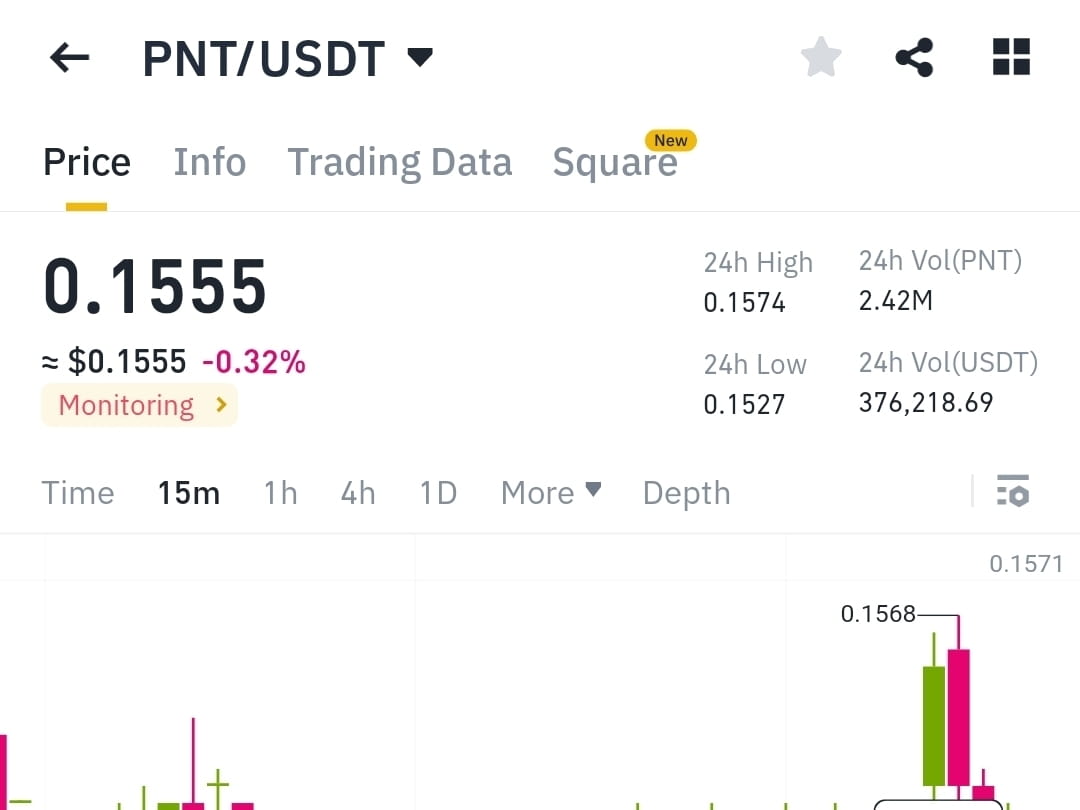Viewport: 1080px width, 810px height.
Task: Open the grid layout icon top right
Action: pyautogui.click(x=1011, y=57)
